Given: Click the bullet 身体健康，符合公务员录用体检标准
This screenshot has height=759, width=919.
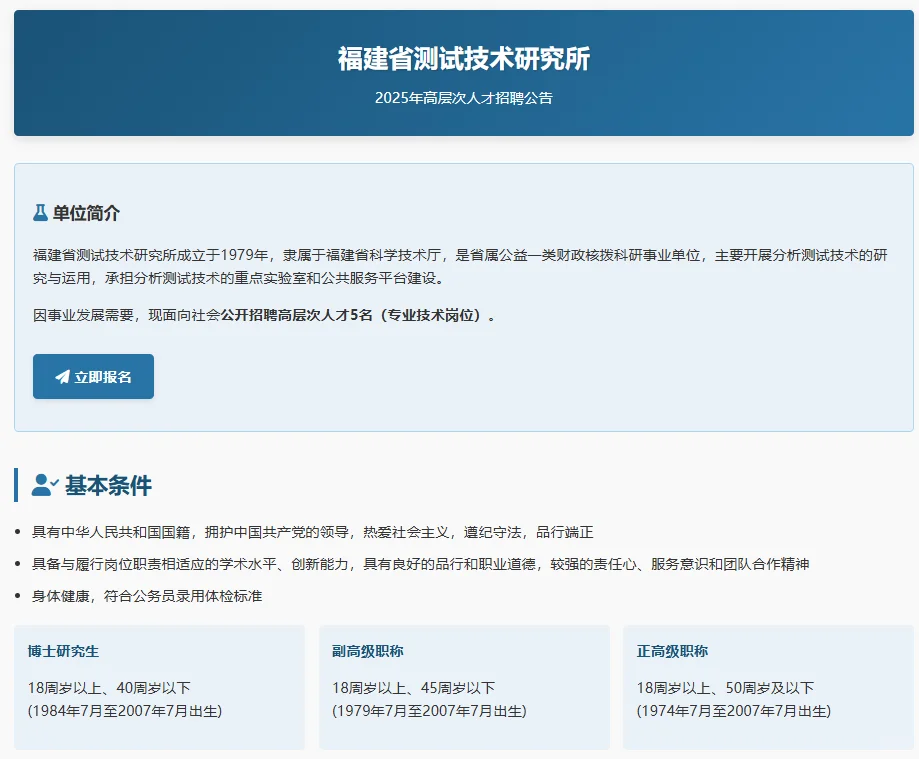Looking at the screenshot, I should pos(147,596).
